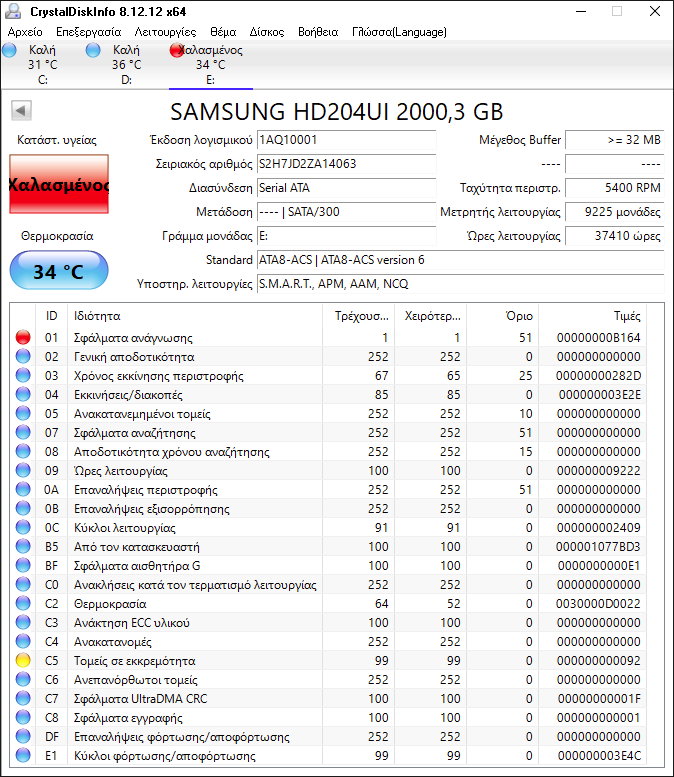The height and width of the screenshot is (777, 674).
Task: Click the status icon for Ανάκτηση ECC υλικού
Action: (x=23, y=622)
